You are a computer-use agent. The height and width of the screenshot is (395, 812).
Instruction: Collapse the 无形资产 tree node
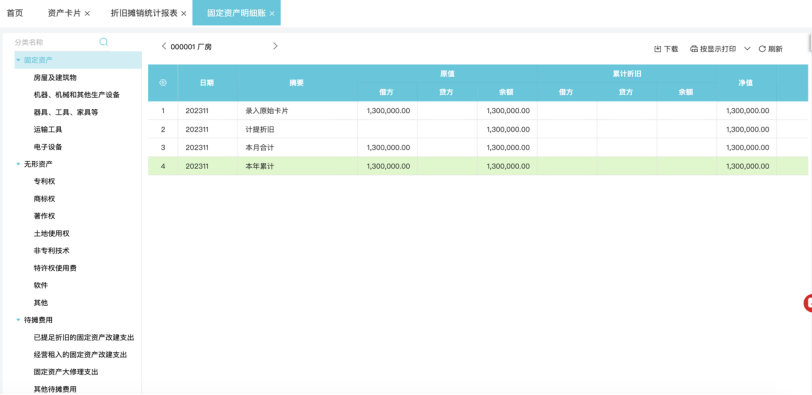click(19, 164)
